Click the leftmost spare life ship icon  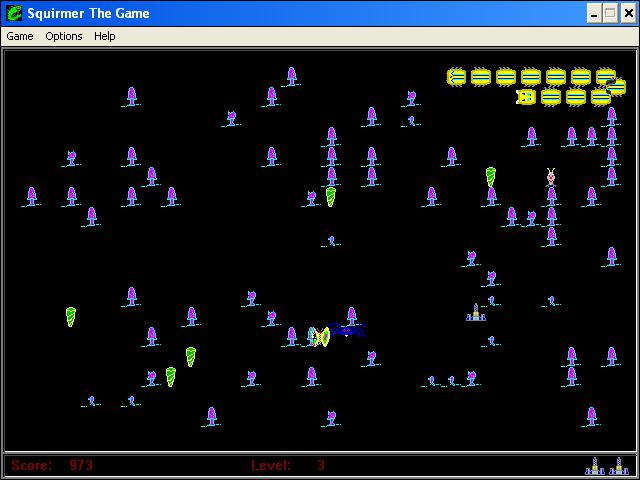coord(595,466)
